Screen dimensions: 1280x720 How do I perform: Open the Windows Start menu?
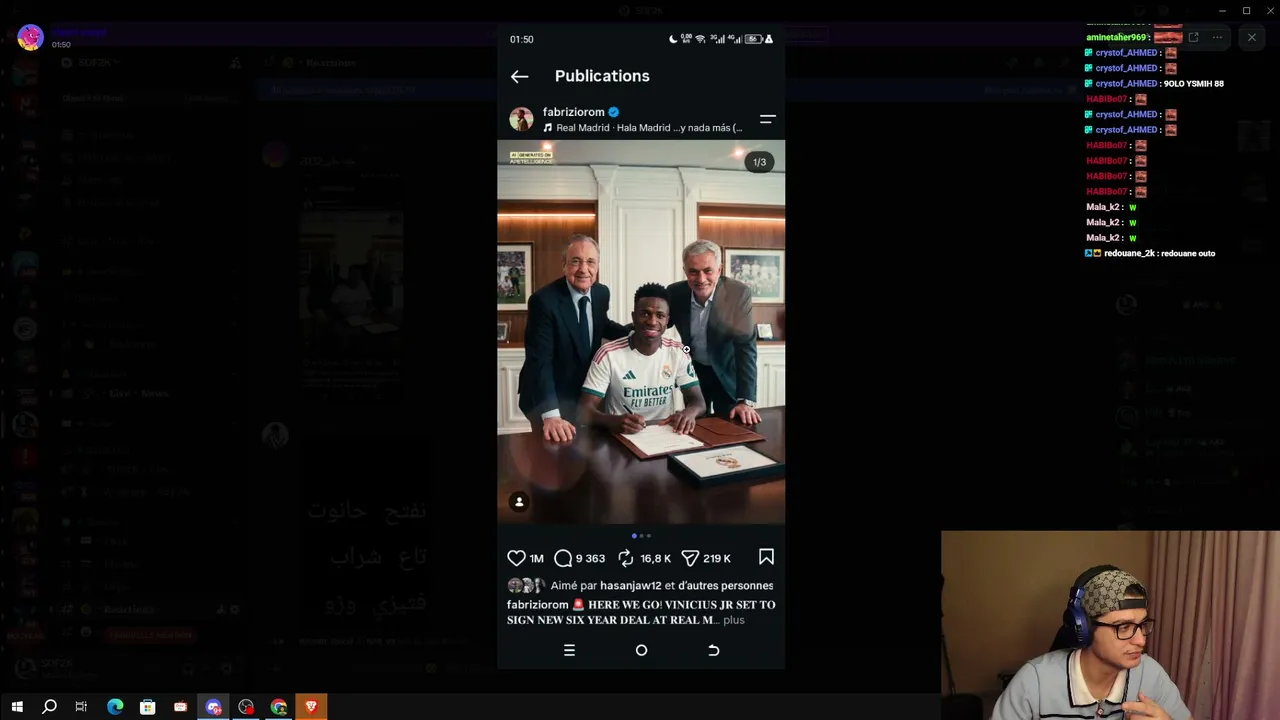[x=17, y=707]
